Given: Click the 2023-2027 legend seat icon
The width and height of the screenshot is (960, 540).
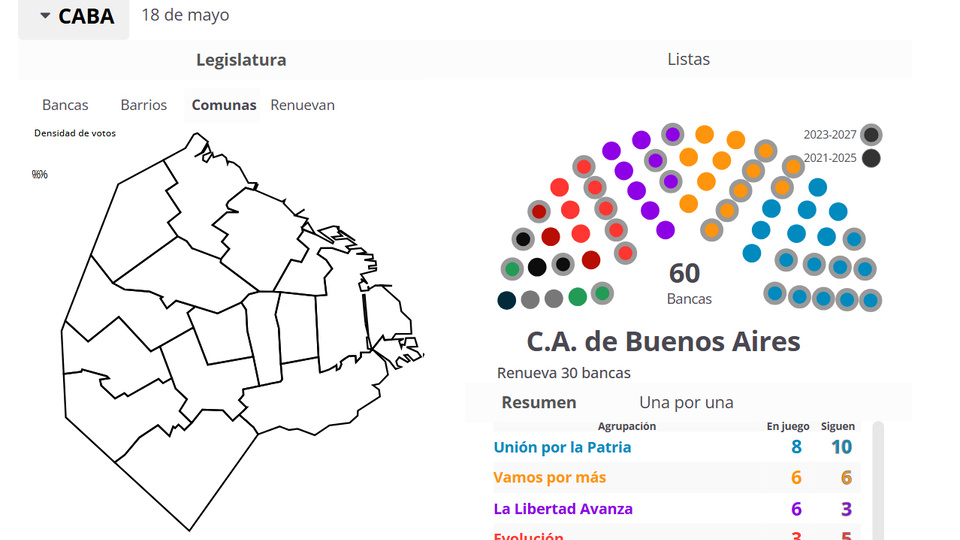Looking at the screenshot, I should (871, 135).
